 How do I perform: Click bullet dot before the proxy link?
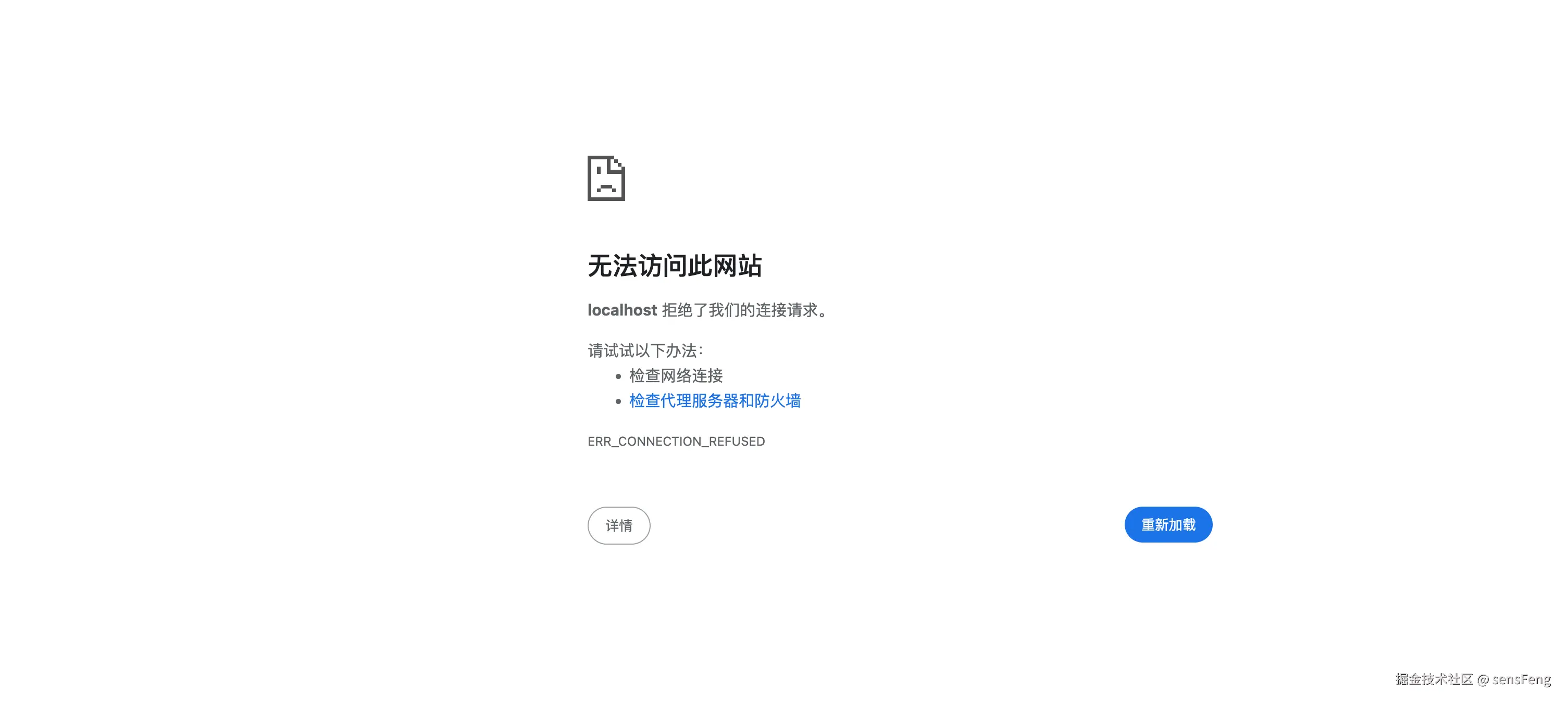[x=618, y=401]
